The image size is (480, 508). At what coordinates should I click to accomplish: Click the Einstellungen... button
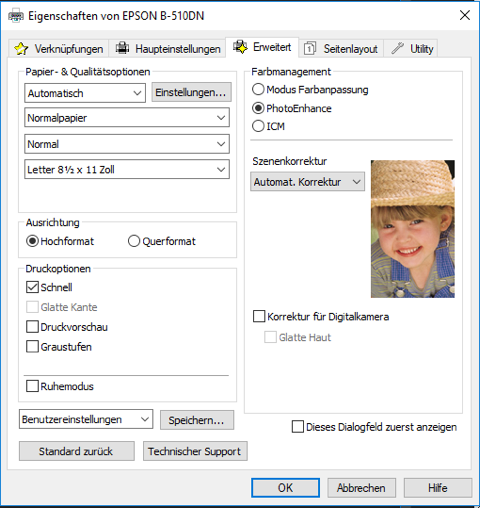coord(192,92)
